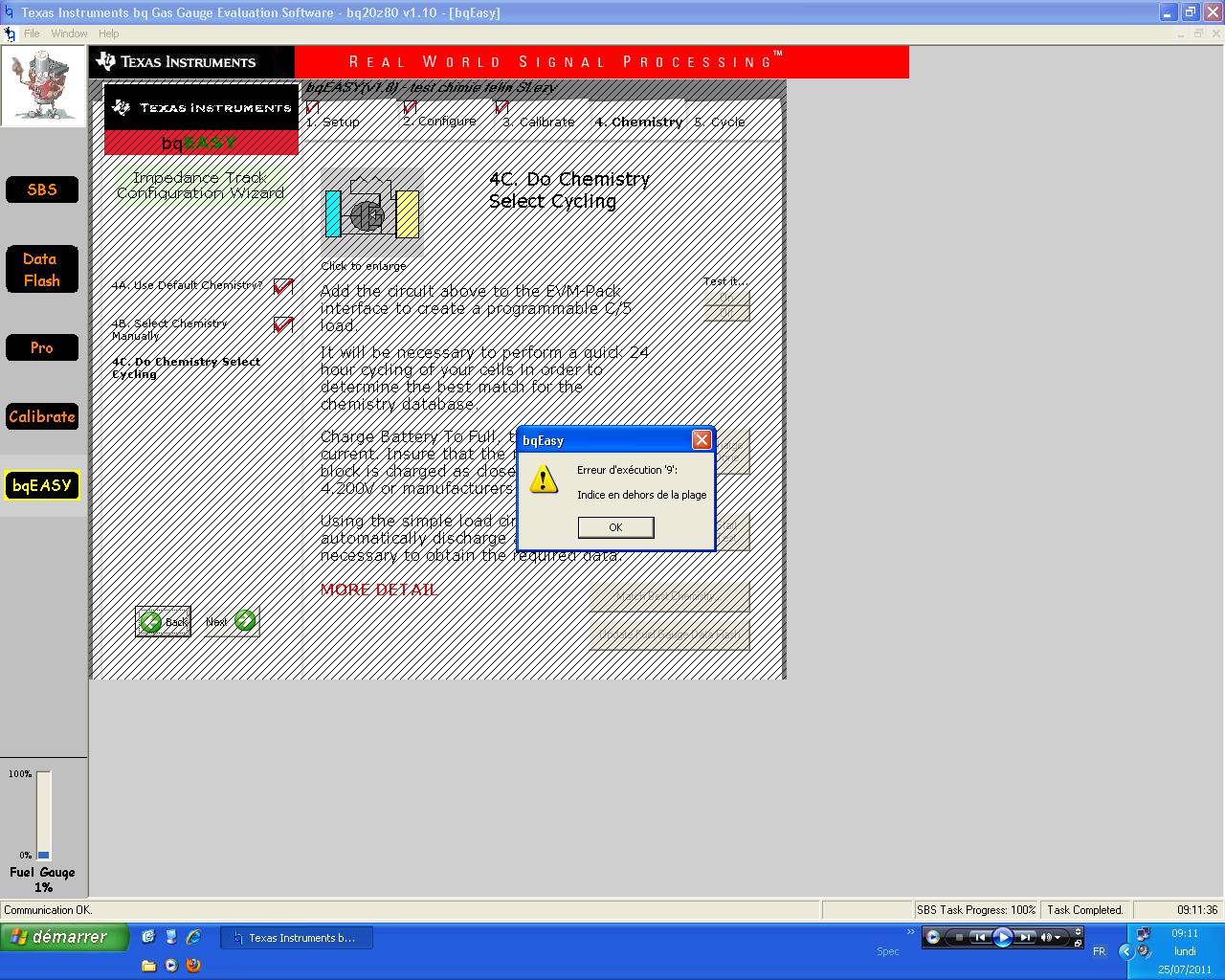1225x980 pixels.
Task: Toggle the 4B Select Chemistry Manually checkbox
Action: (283, 324)
